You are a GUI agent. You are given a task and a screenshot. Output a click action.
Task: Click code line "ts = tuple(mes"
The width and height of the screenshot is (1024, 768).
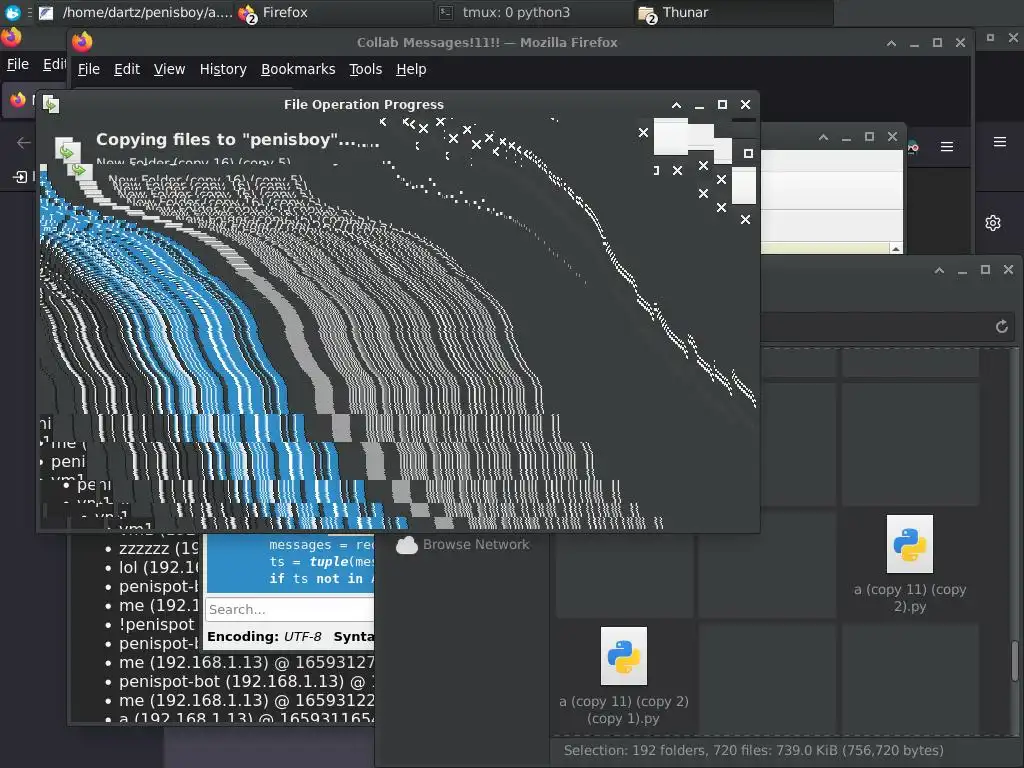[321, 562]
